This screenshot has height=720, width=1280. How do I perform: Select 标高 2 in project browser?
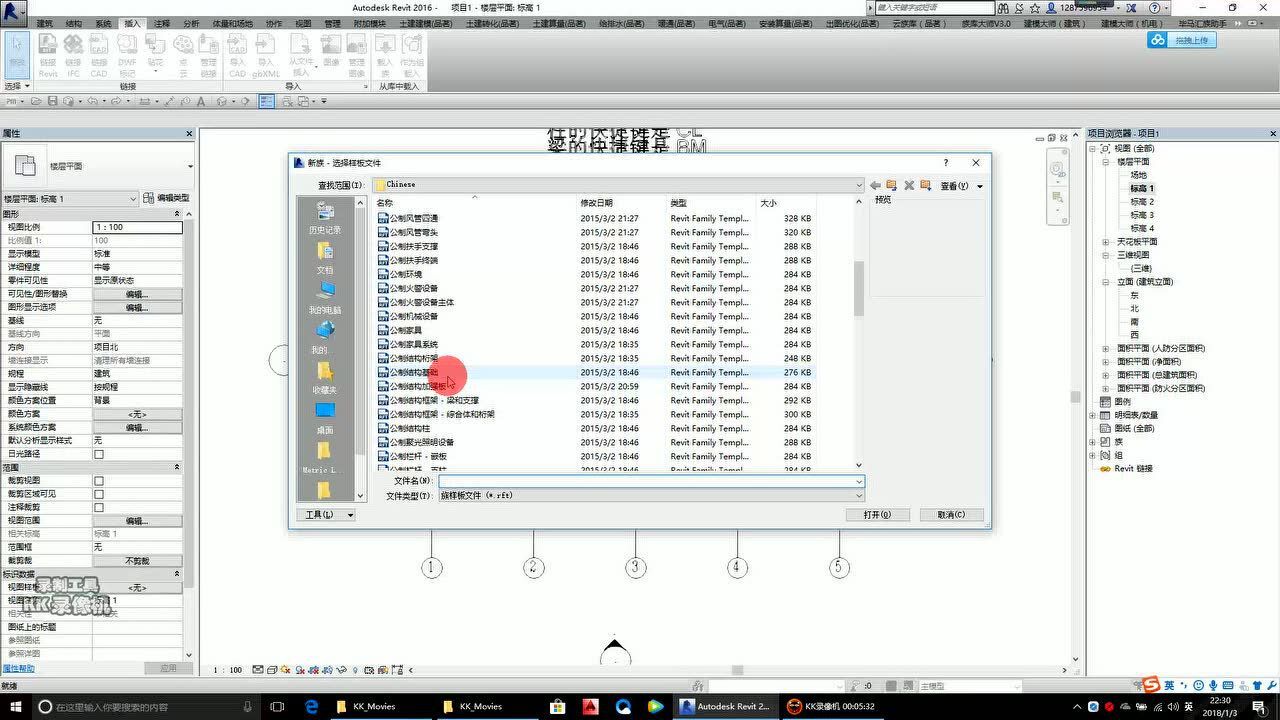click(x=1142, y=202)
